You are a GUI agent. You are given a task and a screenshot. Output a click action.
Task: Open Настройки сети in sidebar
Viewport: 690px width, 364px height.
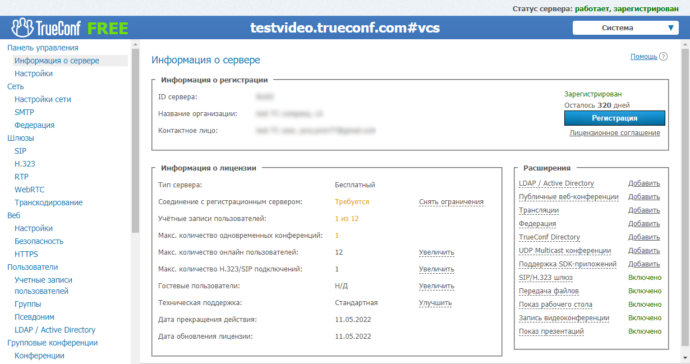pyautogui.click(x=43, y=99)
